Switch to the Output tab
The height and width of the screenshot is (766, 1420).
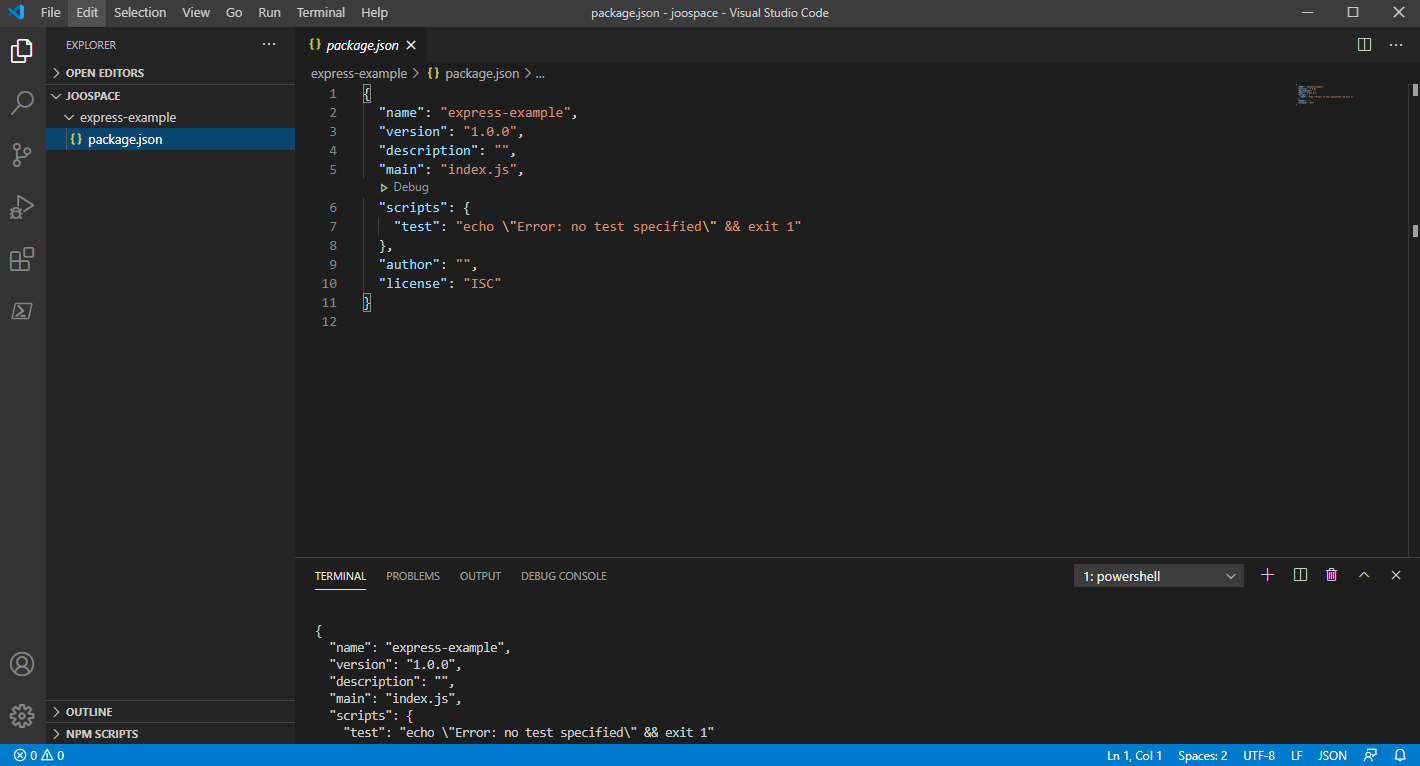pyautogui.click(x=480, y=576)
